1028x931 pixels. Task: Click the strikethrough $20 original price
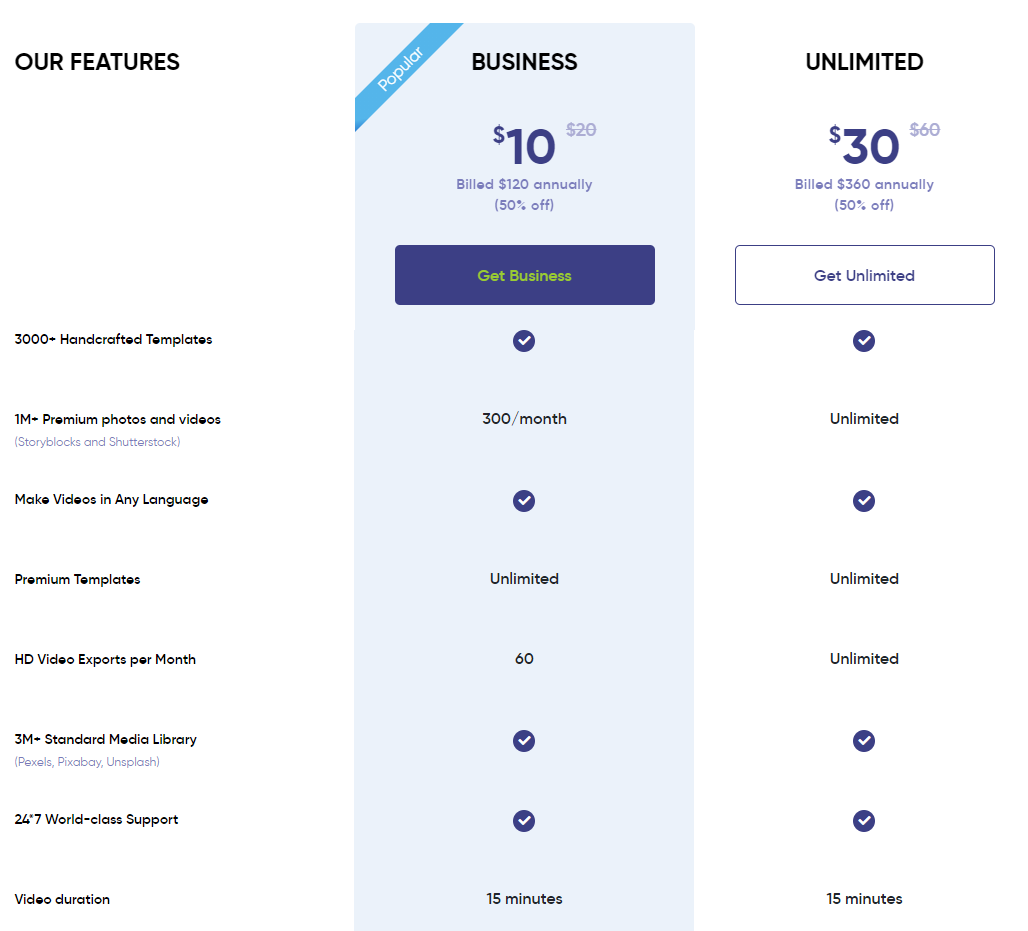point(581,130)
